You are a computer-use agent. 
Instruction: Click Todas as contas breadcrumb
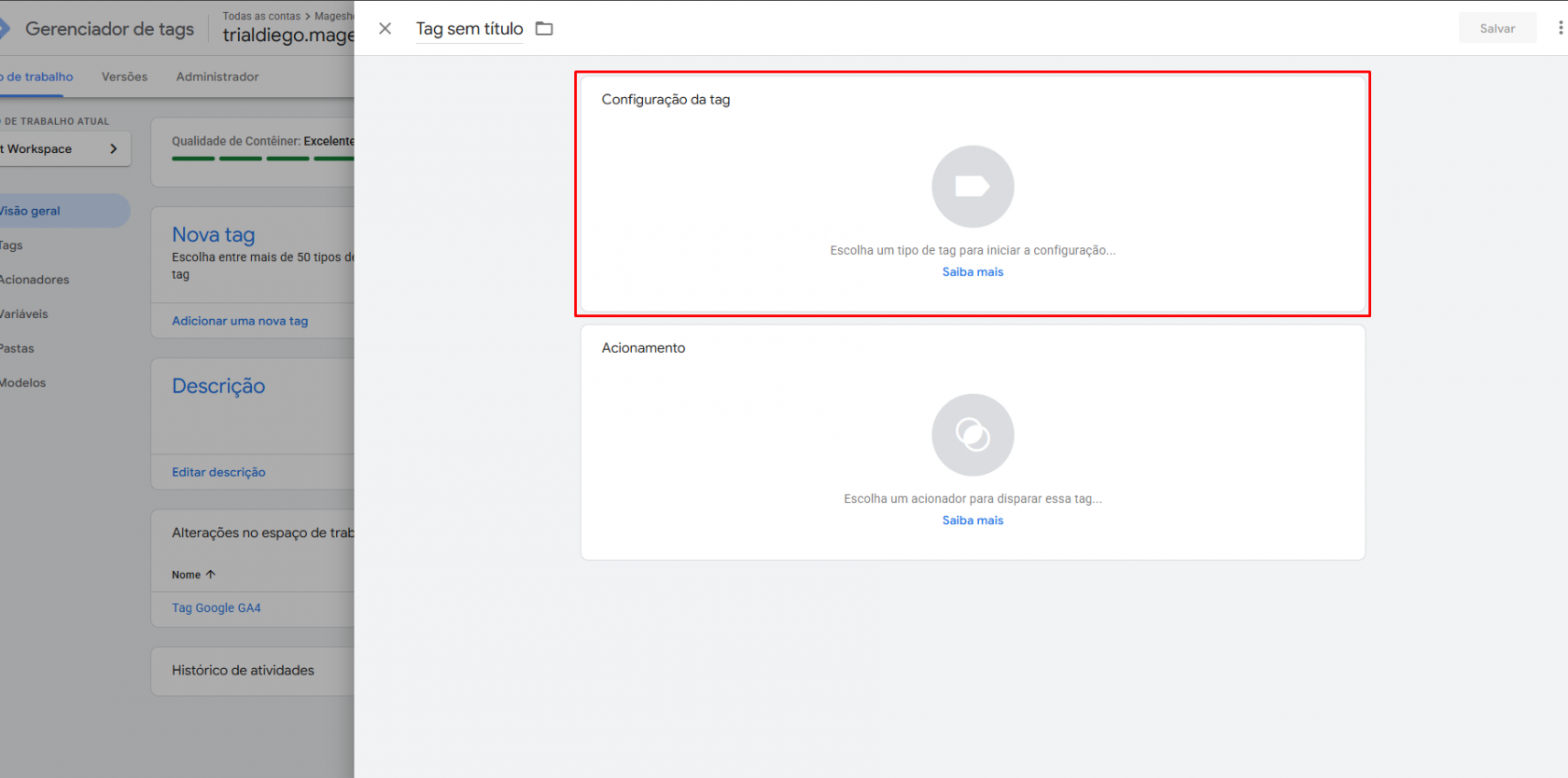click(x=261, y=16)
